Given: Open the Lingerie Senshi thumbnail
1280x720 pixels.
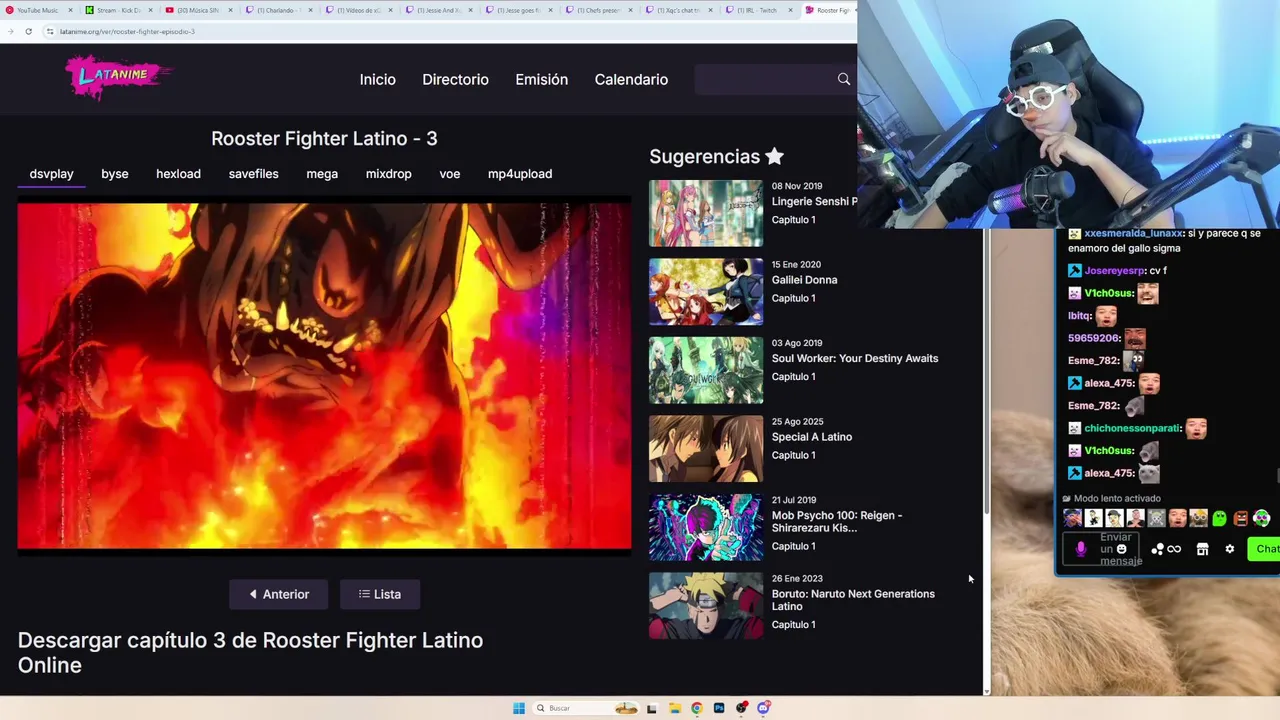Looking at the screenshot, I should [x=706, y=213].
